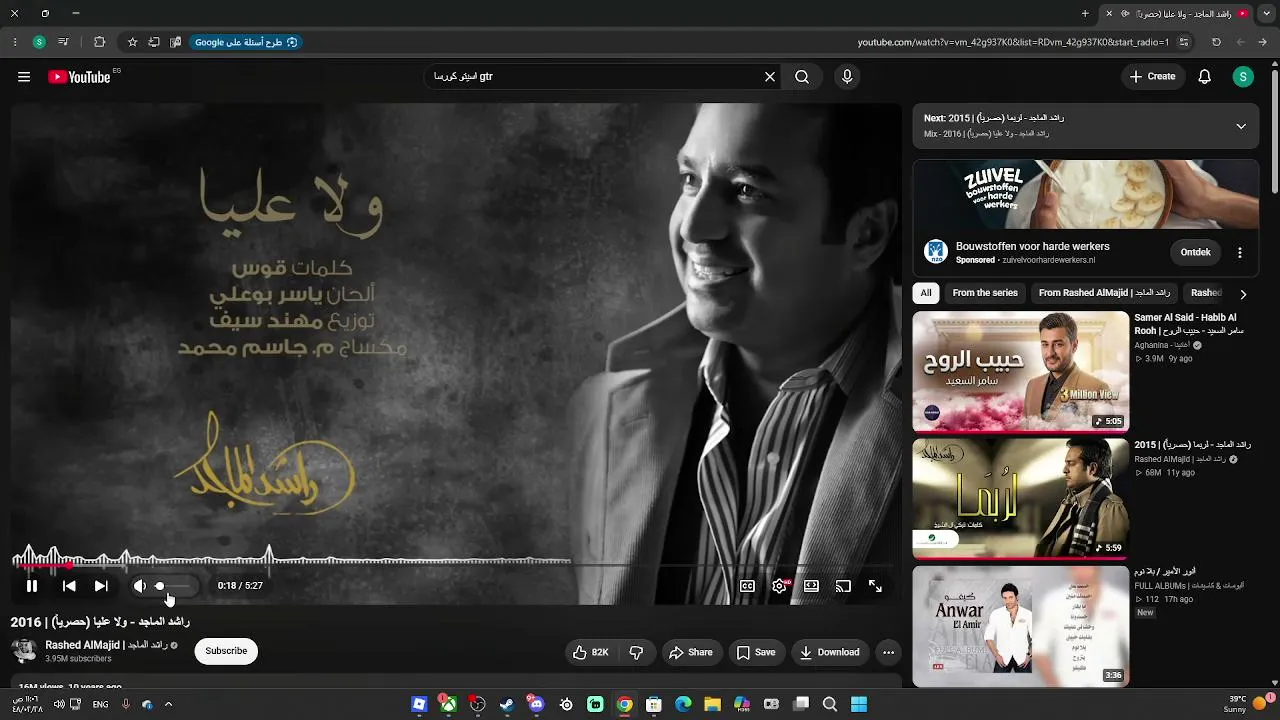The height and width of the screenshot is (720, 1280).
Task: Open a new browser tab
Action: click(x=1085, y=14)
